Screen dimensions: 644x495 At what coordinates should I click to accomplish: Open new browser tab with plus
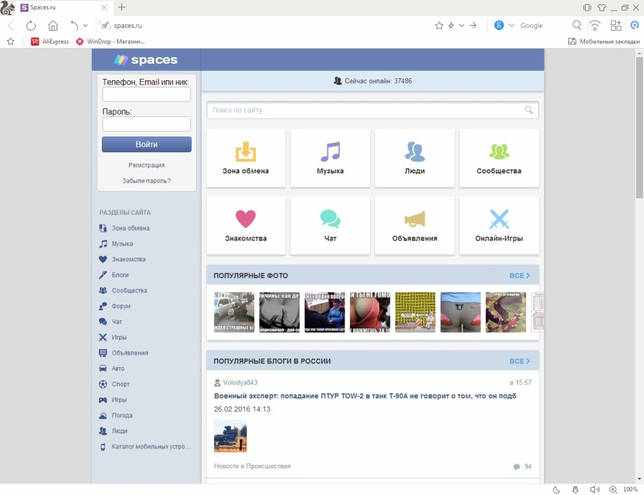(122, 7)
